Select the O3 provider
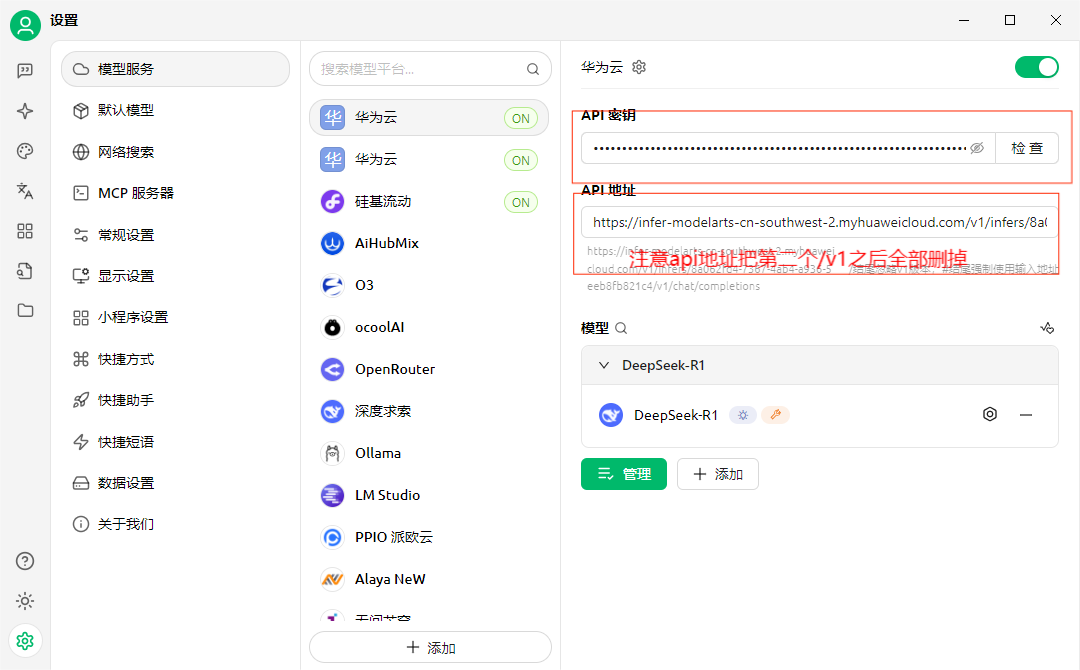Image resolution: width=1080 pixels, height=670 pixels. tap(429, 285)
